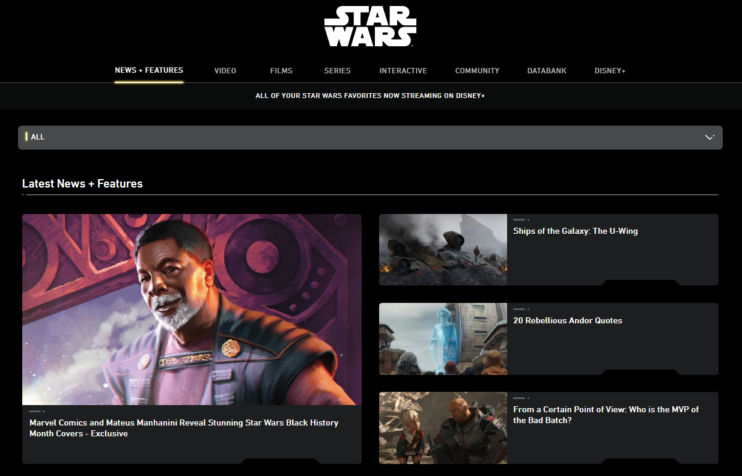Open the Black History Month covers image
742x476 pixels.
click(x=192, y=309)
